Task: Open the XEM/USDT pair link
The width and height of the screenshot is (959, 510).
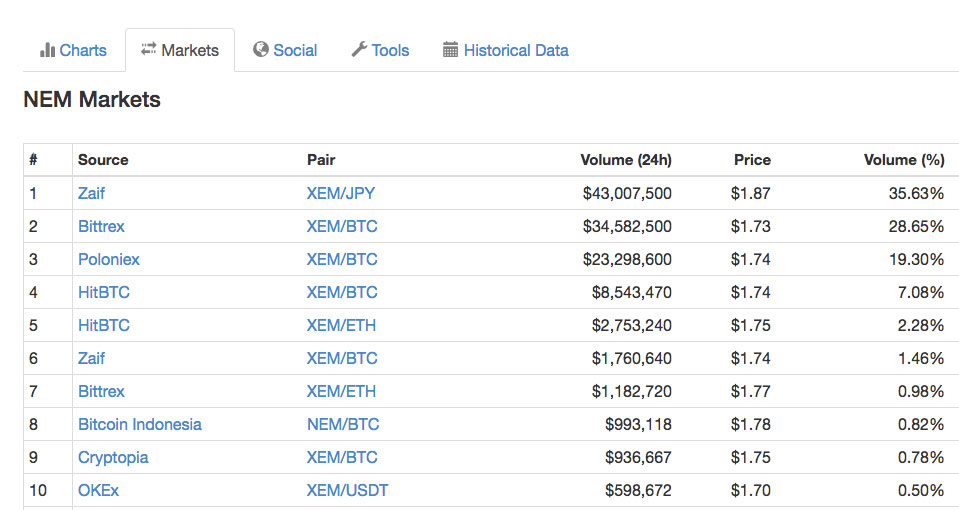Action: tap(347, 490)
